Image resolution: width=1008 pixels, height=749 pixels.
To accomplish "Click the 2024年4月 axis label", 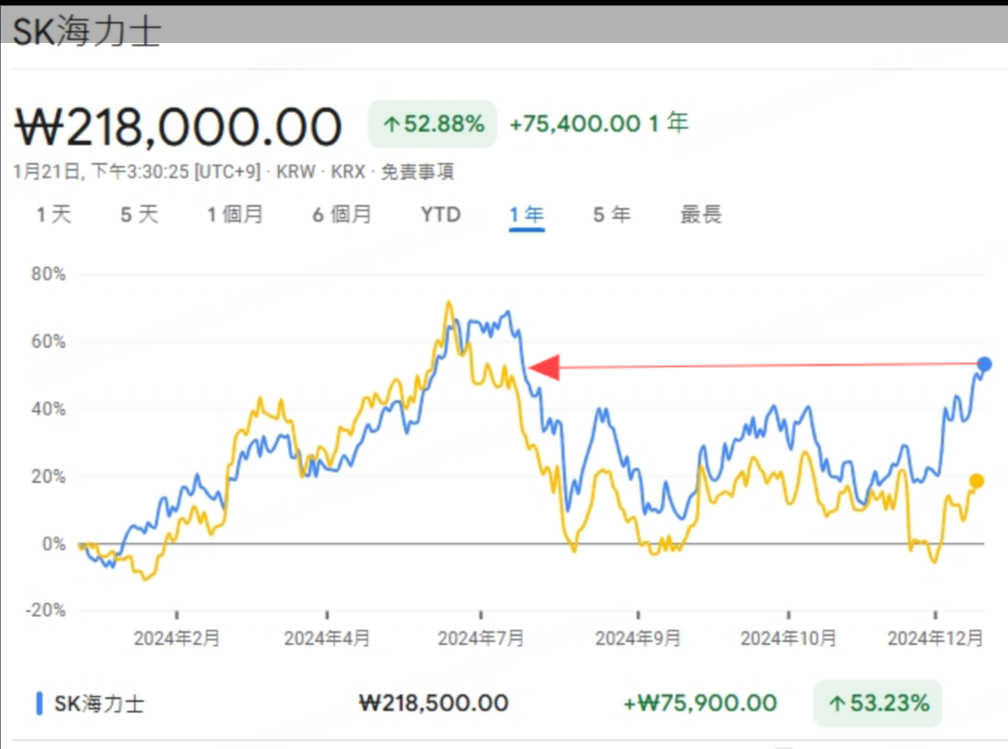I will click(327, 638).
